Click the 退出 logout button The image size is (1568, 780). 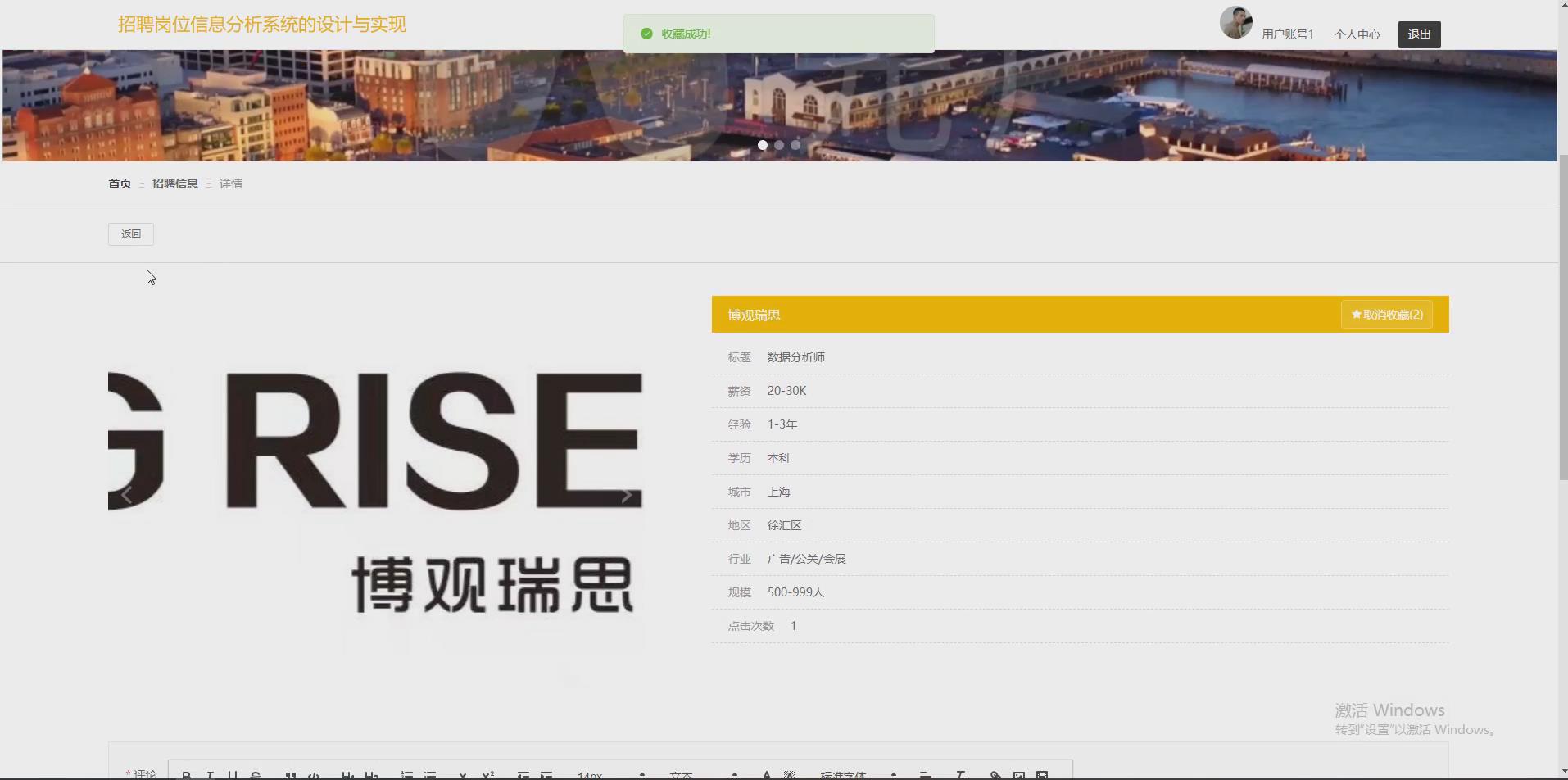tap(1419, 34)
